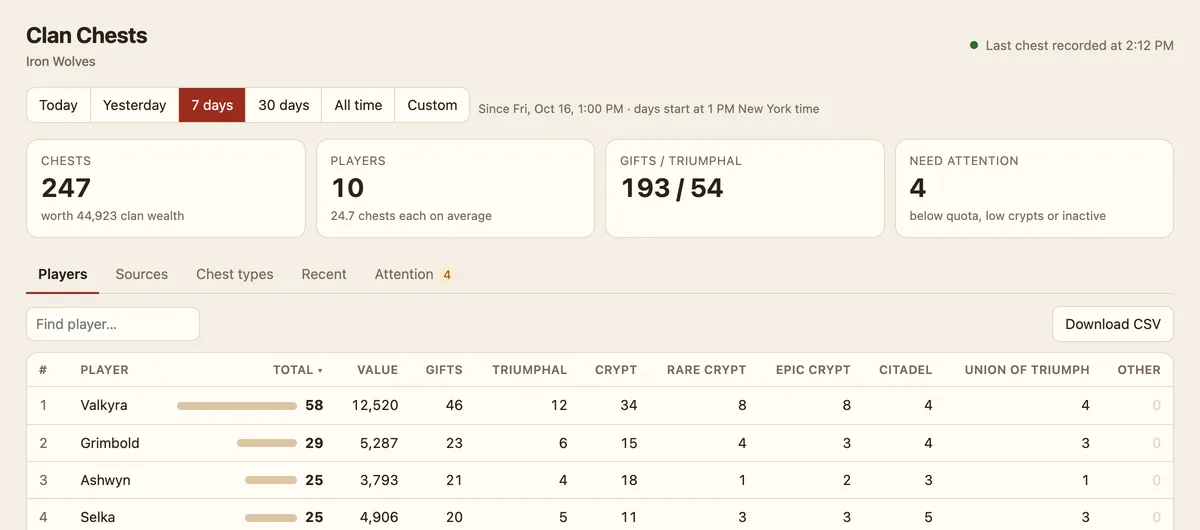Screen dimensions: 1200x530
Task: Open the Chest types tab
Action: [x=235, y=274]
